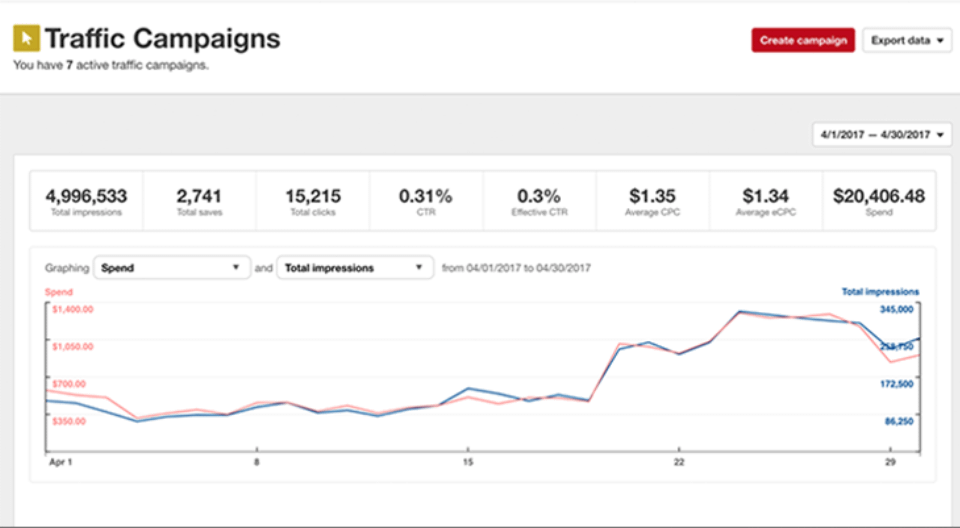Select the CTR 0.31% metric tile

click(x=426, y=201)
